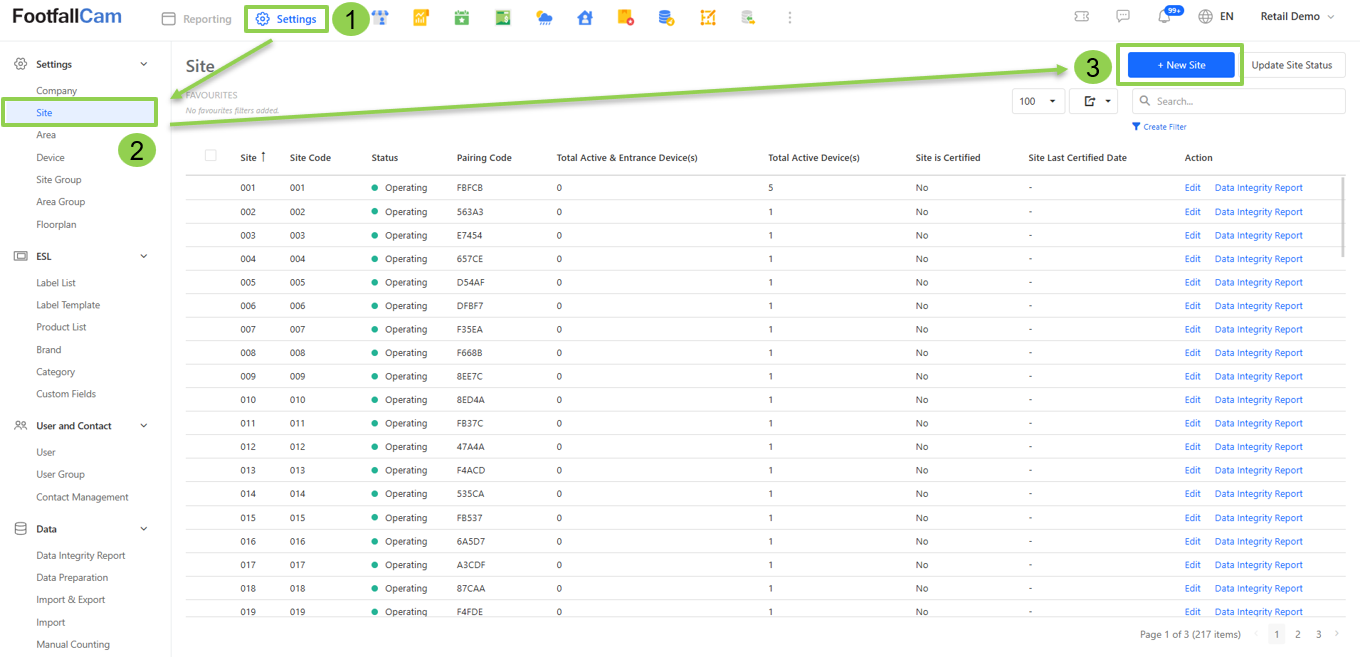Open Label List in the sidebar
The image size is (1360, 657).
56,283
